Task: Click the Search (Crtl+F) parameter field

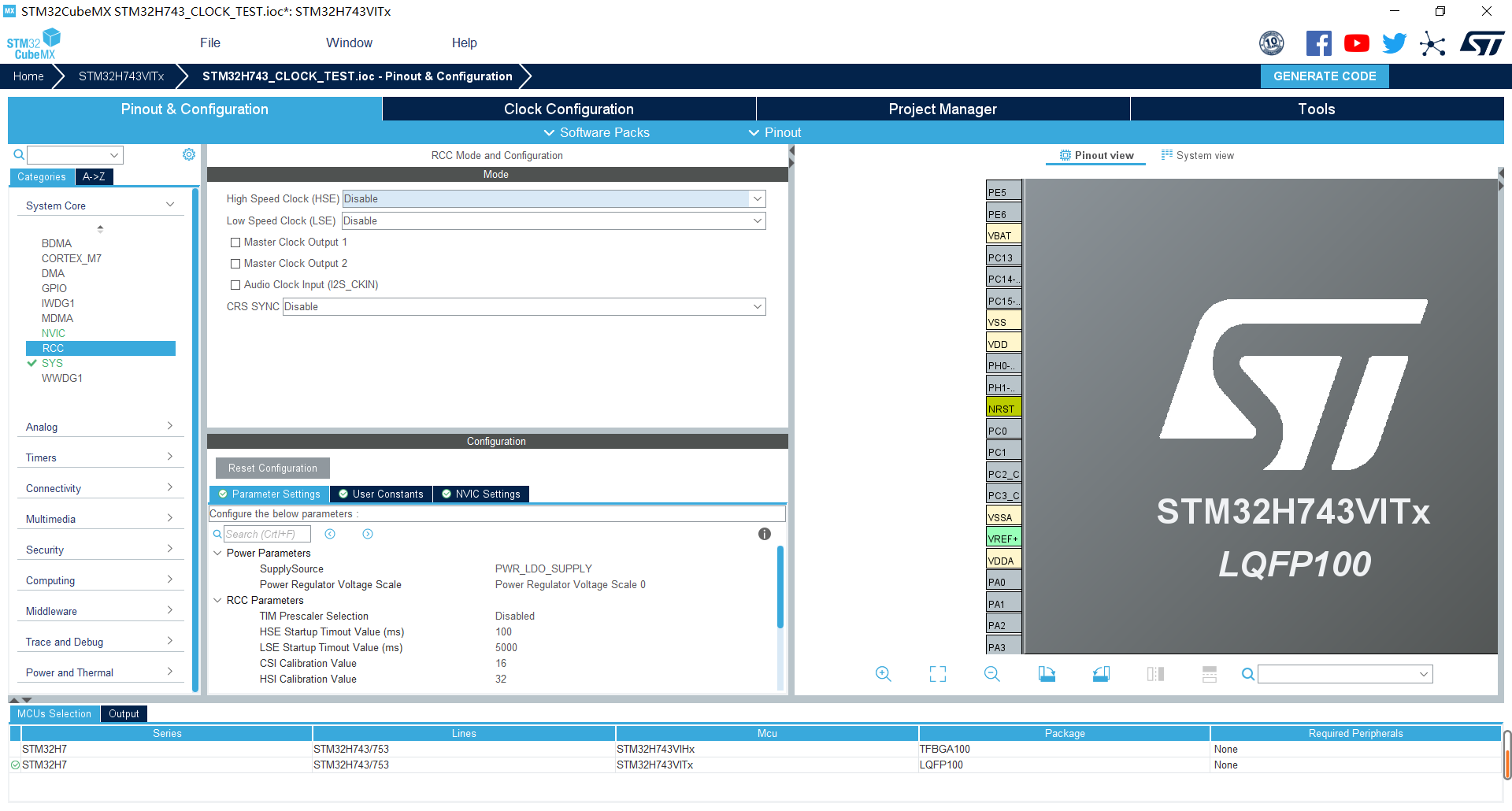Action: [x=267, y=534]
